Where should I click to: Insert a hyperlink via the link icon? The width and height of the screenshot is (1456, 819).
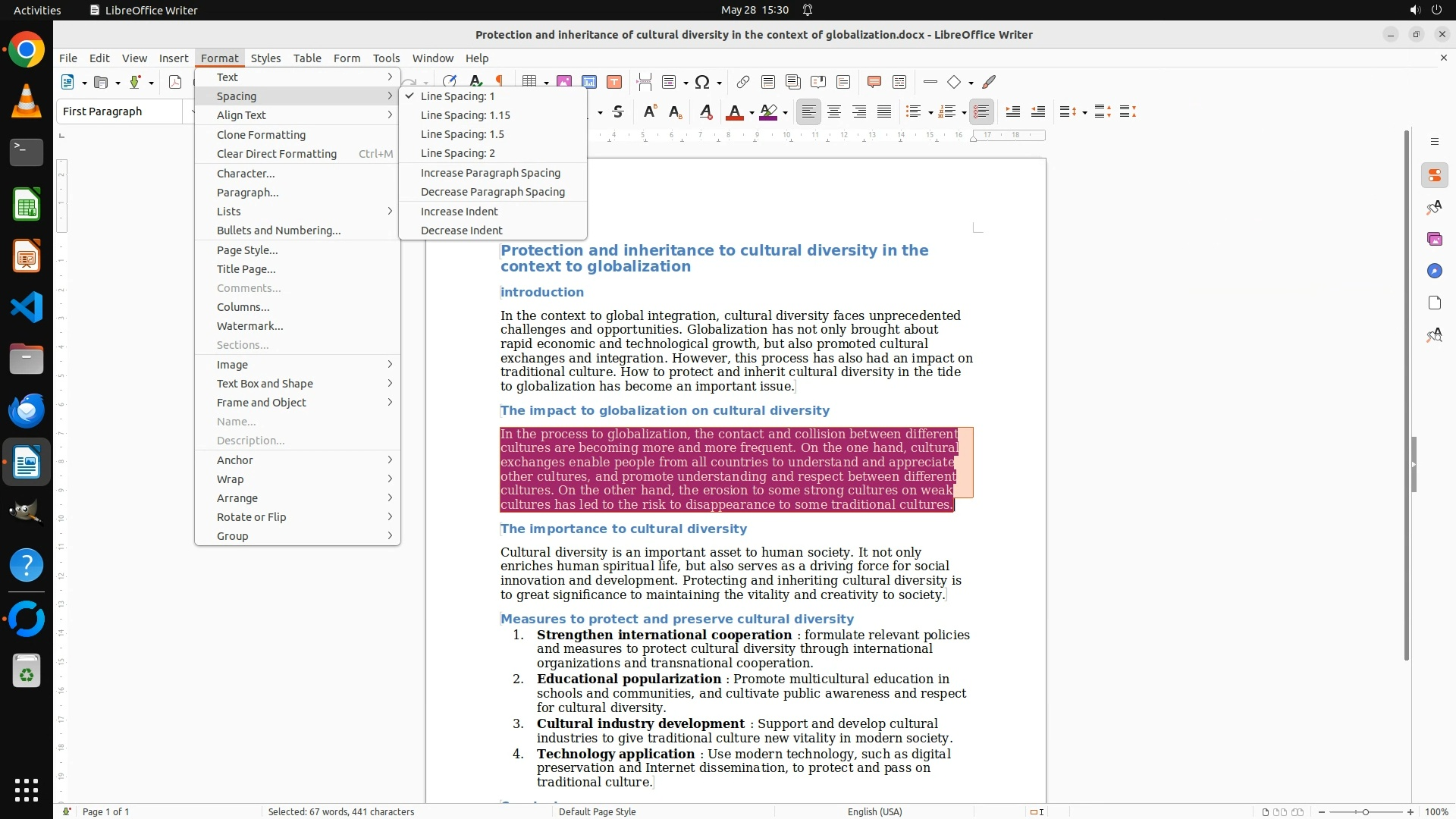(742, 82)
